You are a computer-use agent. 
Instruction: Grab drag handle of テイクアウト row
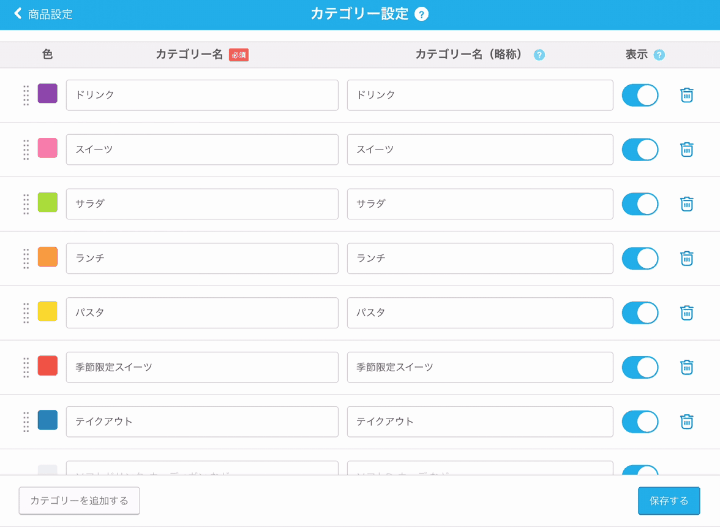(x=26, y=421)
